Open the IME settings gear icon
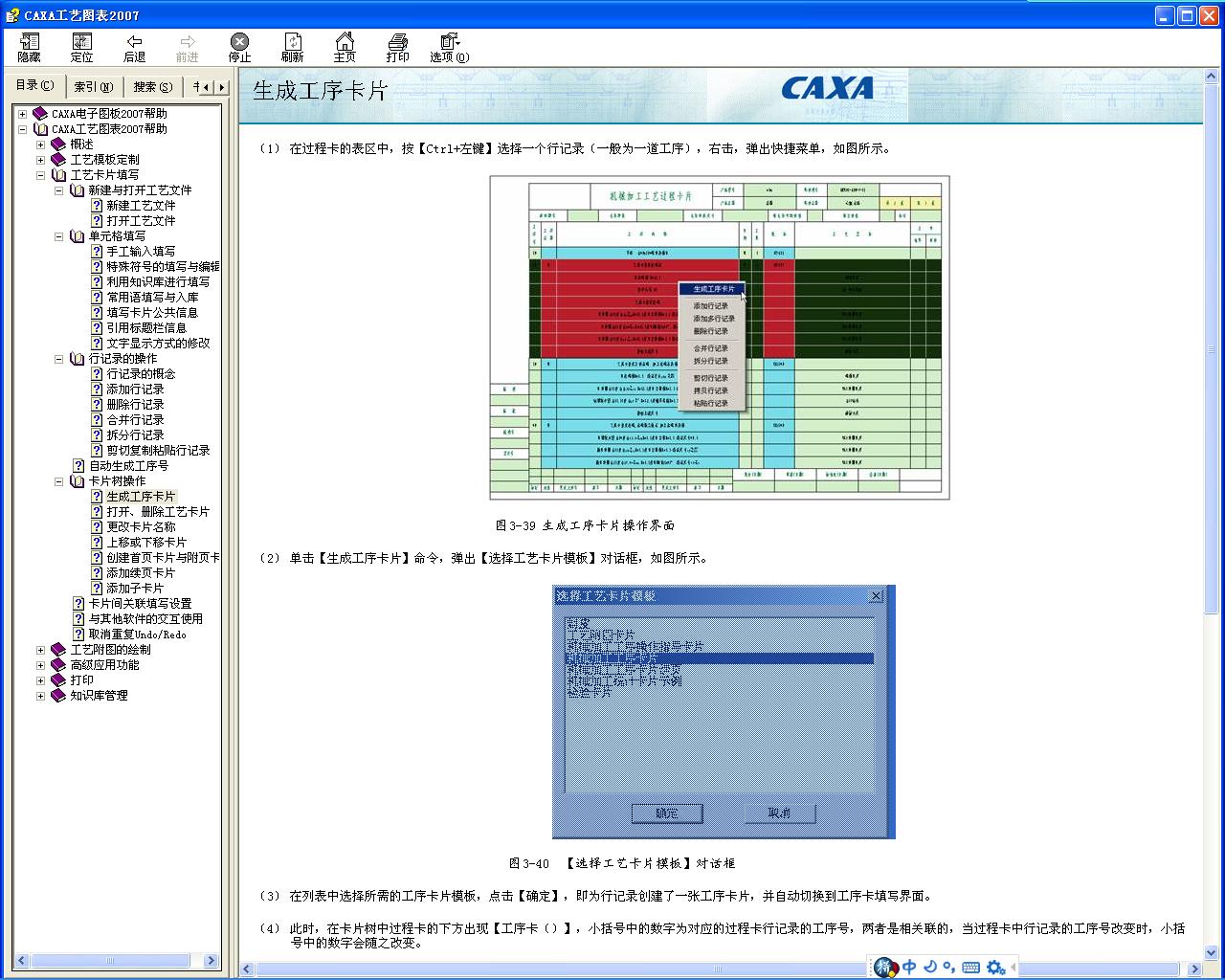This screenshot has width=1225, height=980. pyautogui.click(x=995, y=968)
